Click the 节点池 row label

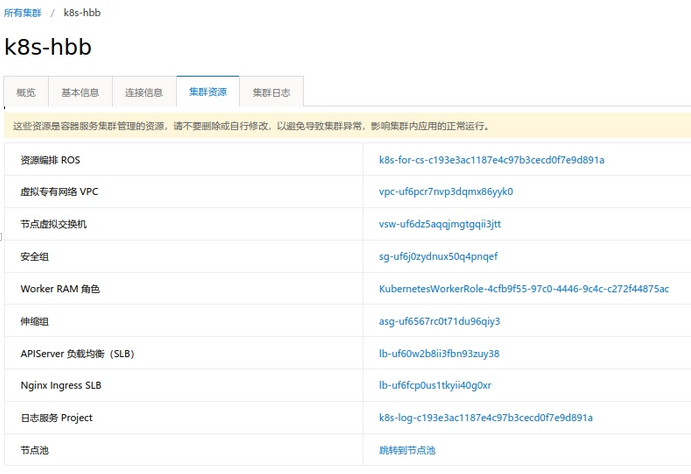coord(34,450)
